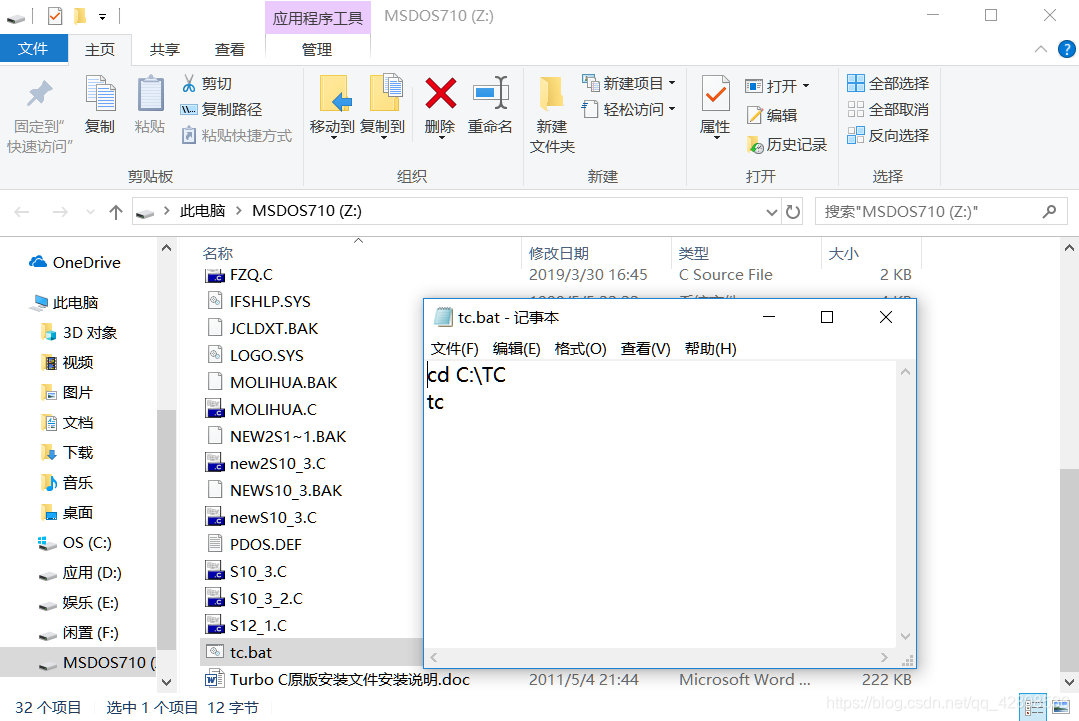Select 下载 folder in navigation pane
The image size is (1079, 721).
[x=68, y=453]
